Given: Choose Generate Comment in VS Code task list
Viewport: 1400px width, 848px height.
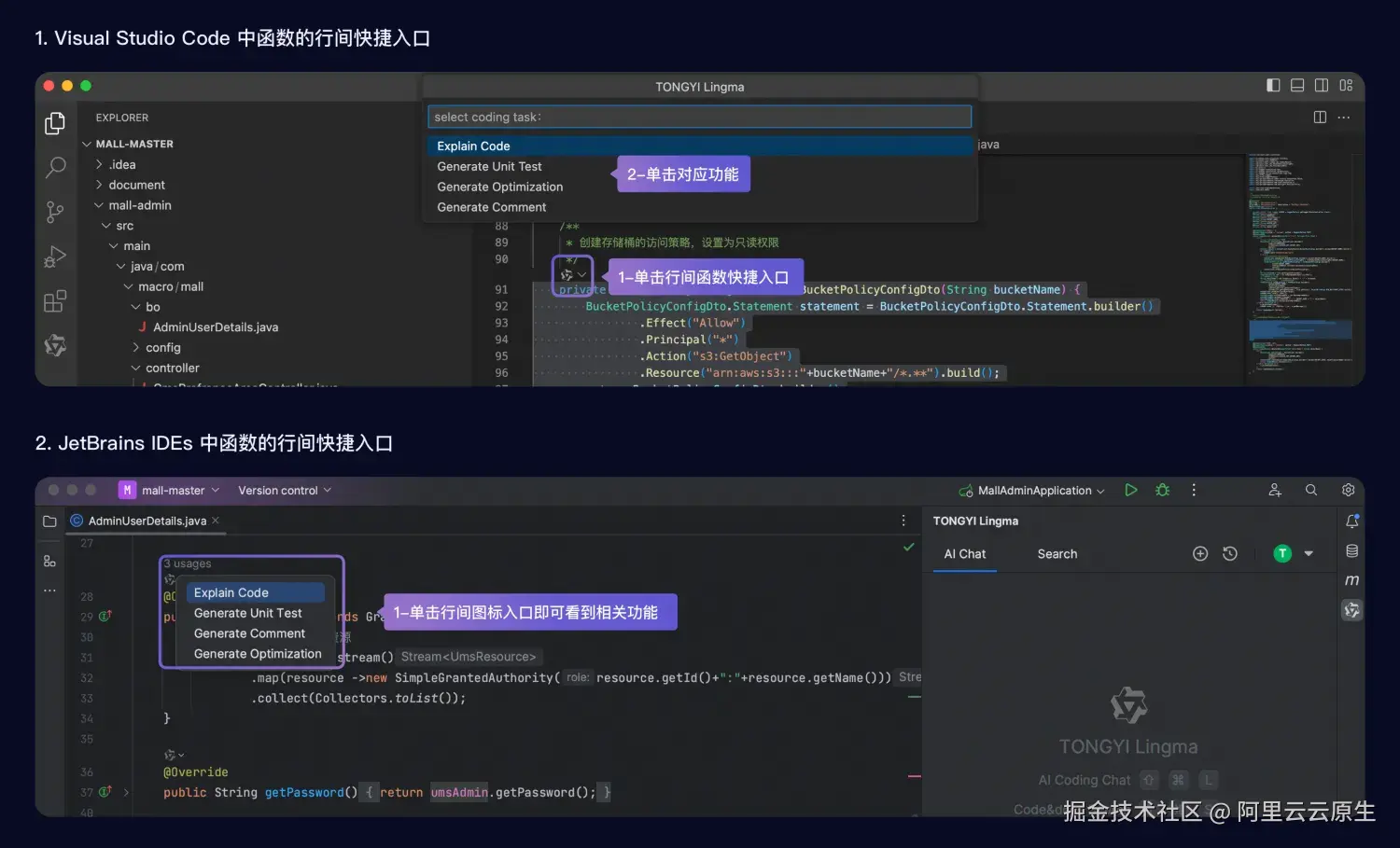Looking at the screenshot, I should coord(491,207).
